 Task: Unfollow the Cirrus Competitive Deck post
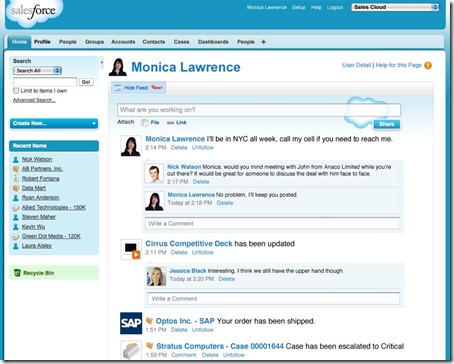(203, 252)
